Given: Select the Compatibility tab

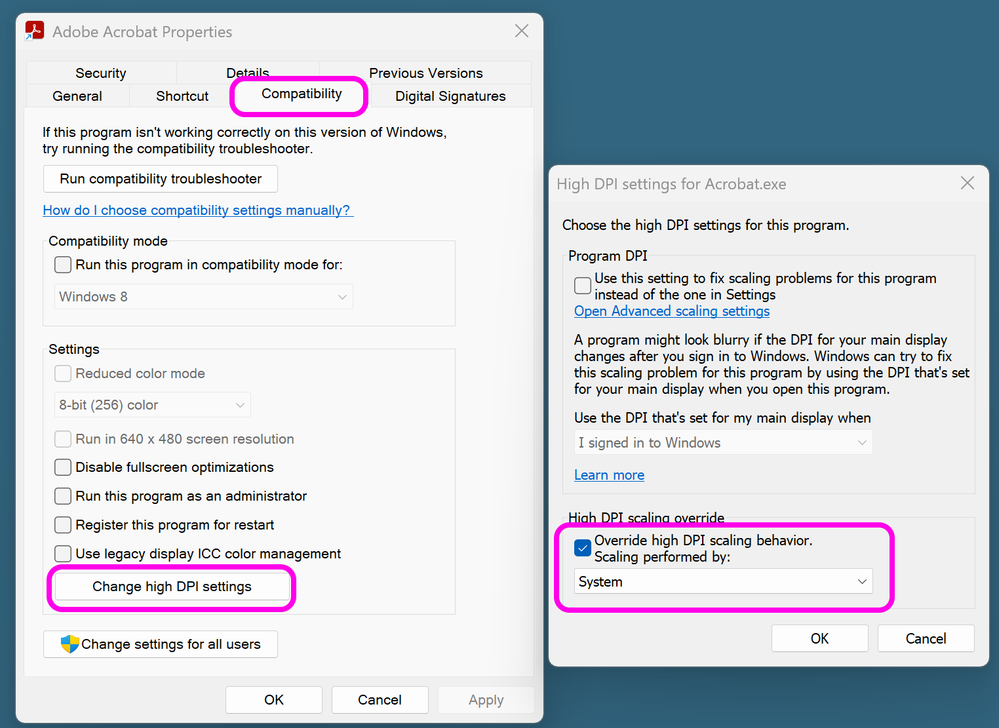Looking at the screenshot, I should [301, 94].
